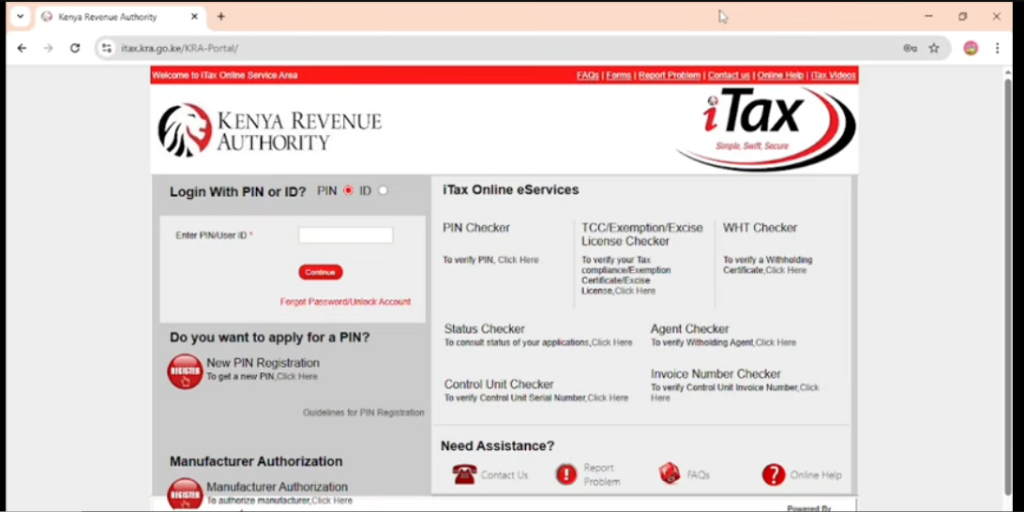1024x512 pixels.
Task: Click the WHT Checker heading
Action: [760, 228]
